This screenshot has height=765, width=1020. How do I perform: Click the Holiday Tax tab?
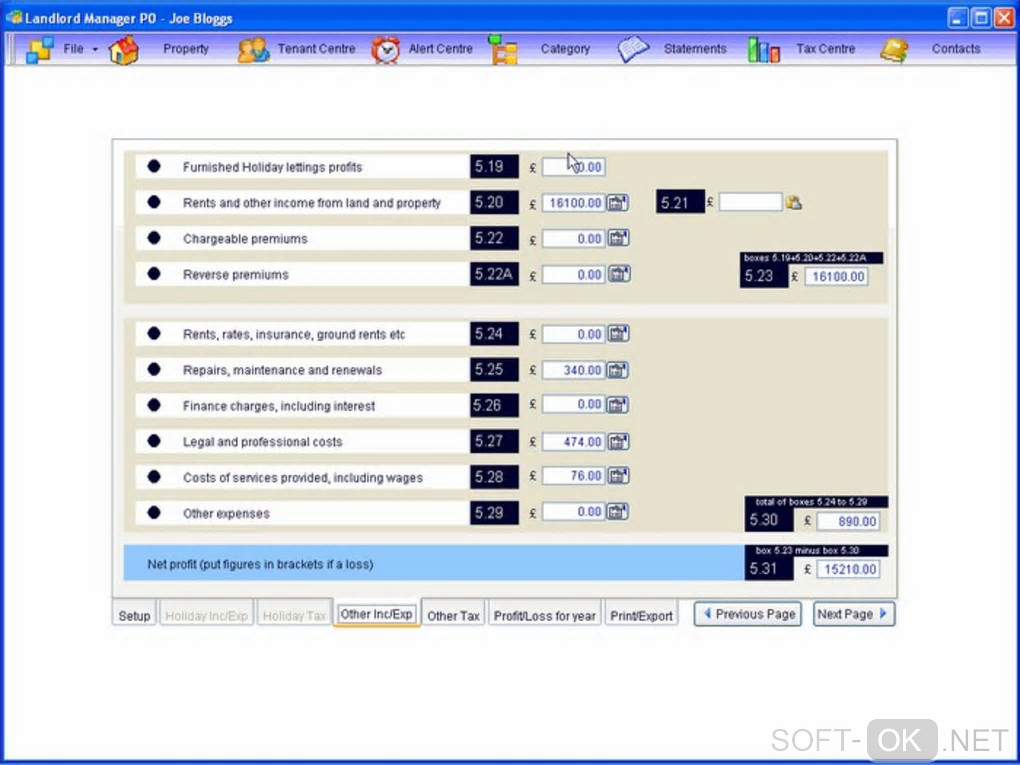294,615
